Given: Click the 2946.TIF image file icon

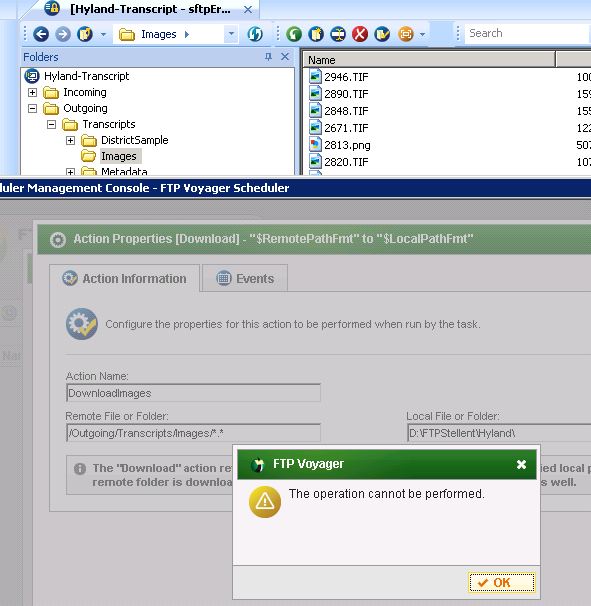Looking at the screenshot, I should 315,77.
